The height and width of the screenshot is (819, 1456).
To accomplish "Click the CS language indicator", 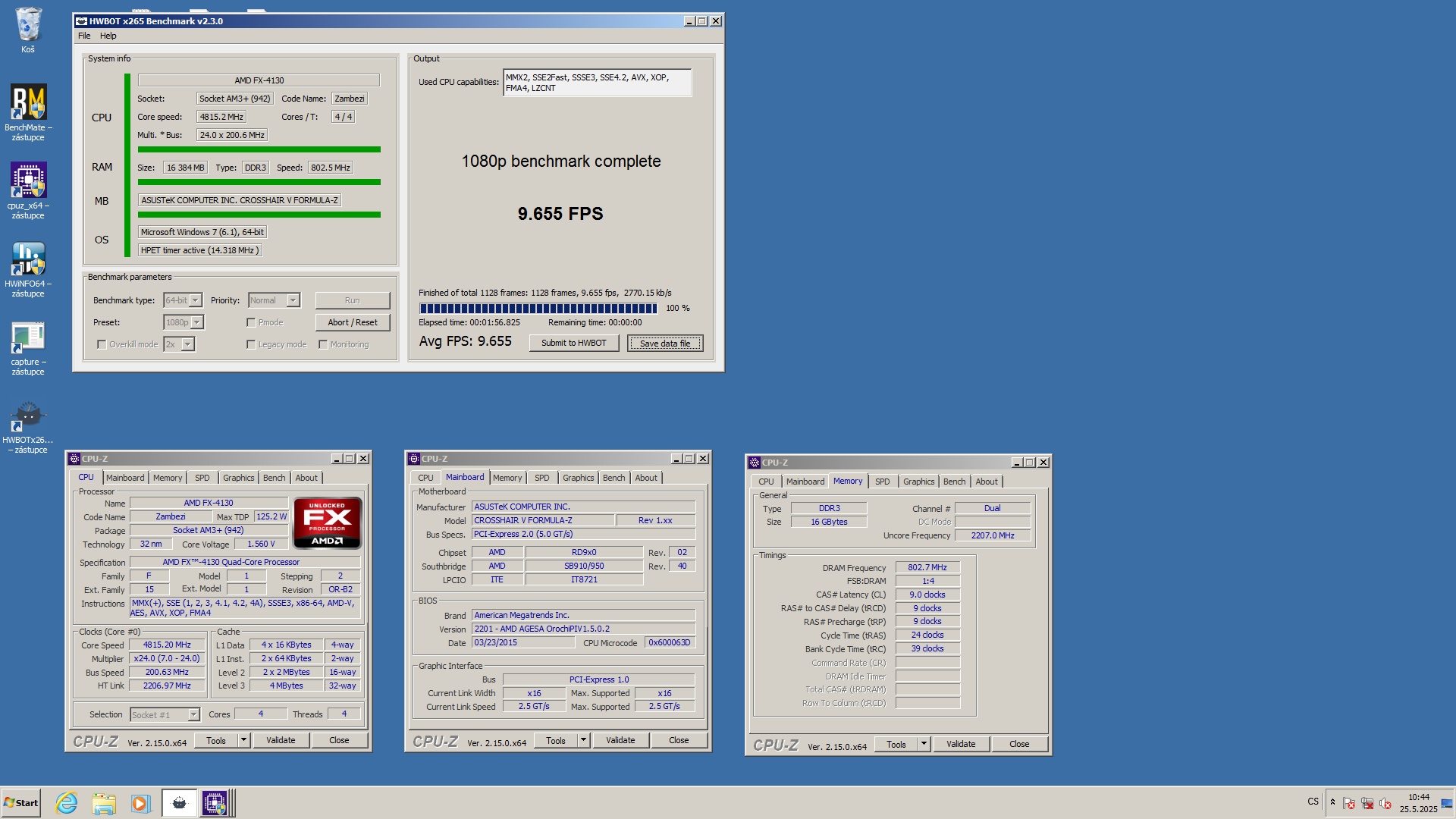I will tap(1313, 802).
